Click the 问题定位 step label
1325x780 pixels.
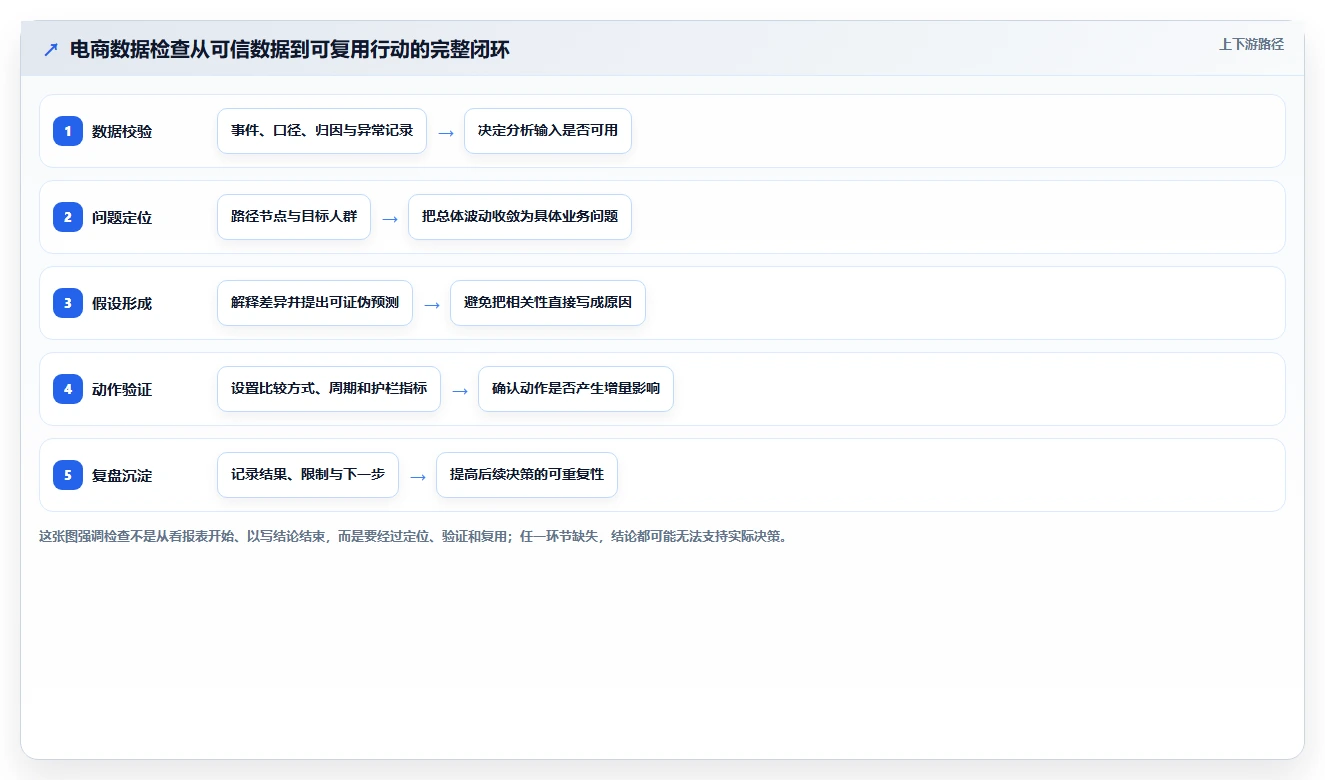[122, 217]
